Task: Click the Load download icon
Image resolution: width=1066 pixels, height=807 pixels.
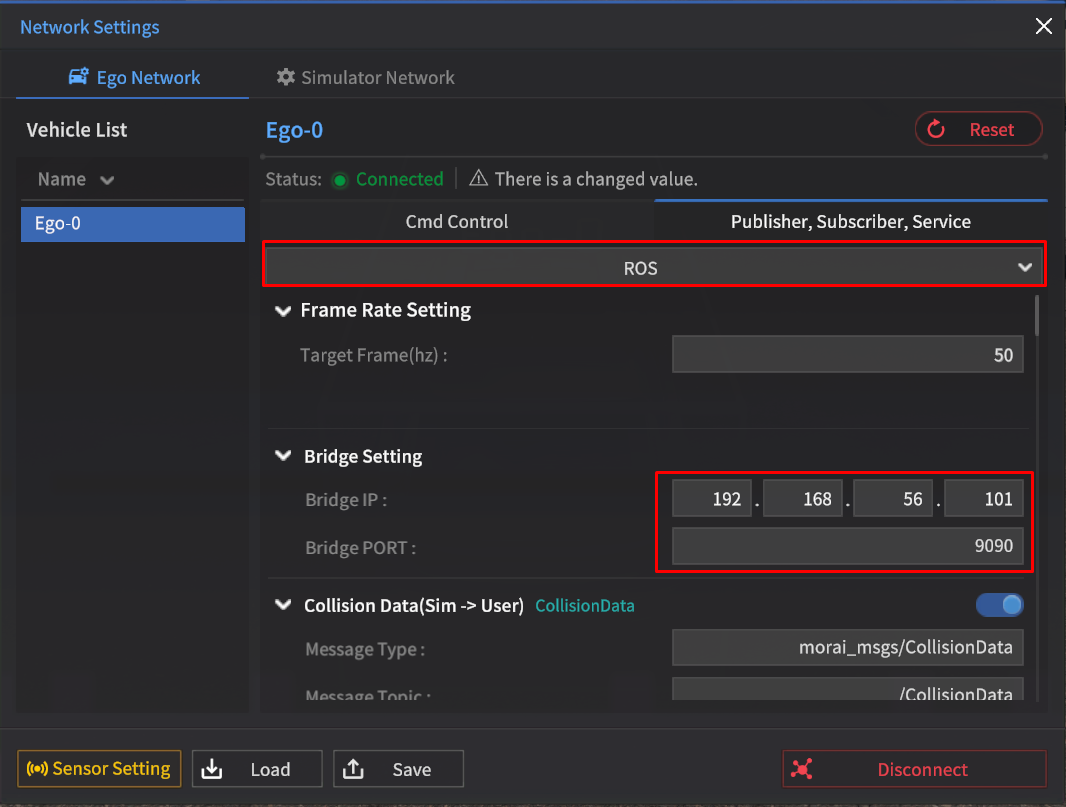Action: point(212,770)
